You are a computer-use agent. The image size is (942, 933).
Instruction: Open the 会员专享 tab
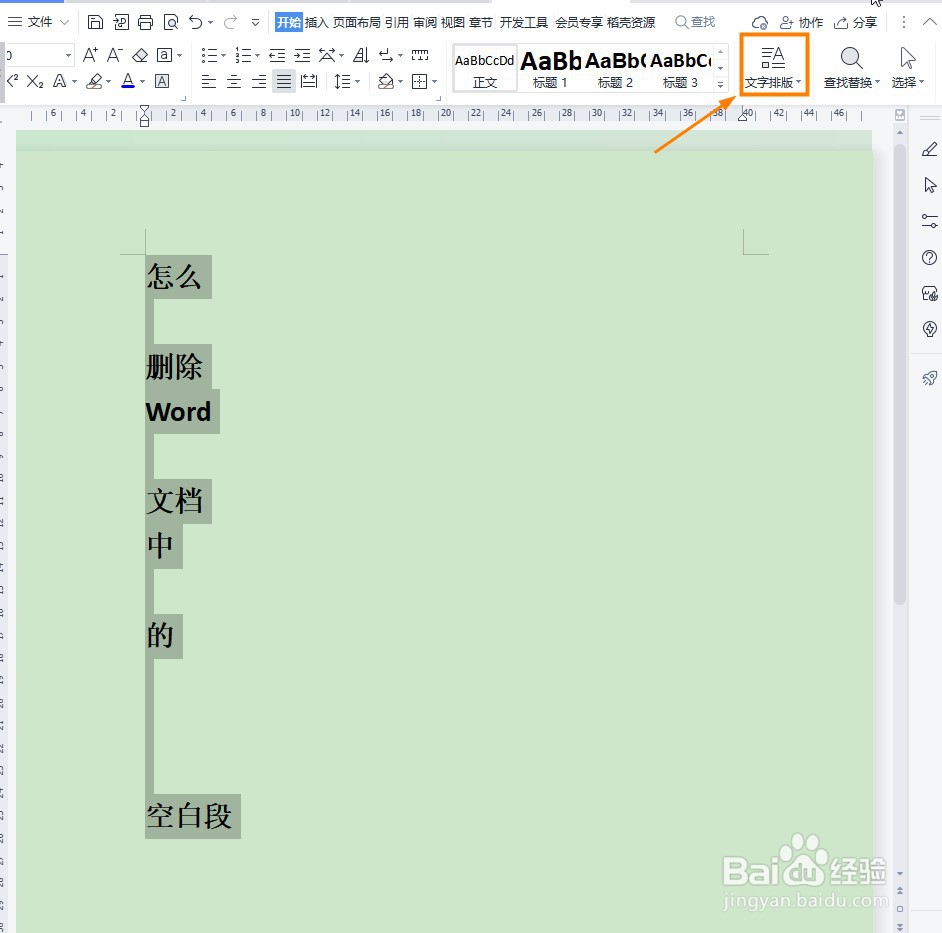click(x=578, y=23)
